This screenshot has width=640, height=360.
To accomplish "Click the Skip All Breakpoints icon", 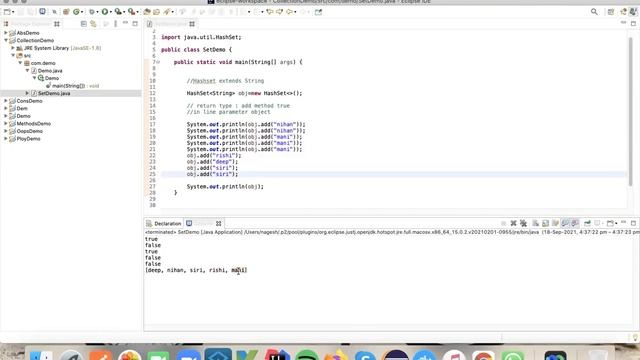I will 54,12.
